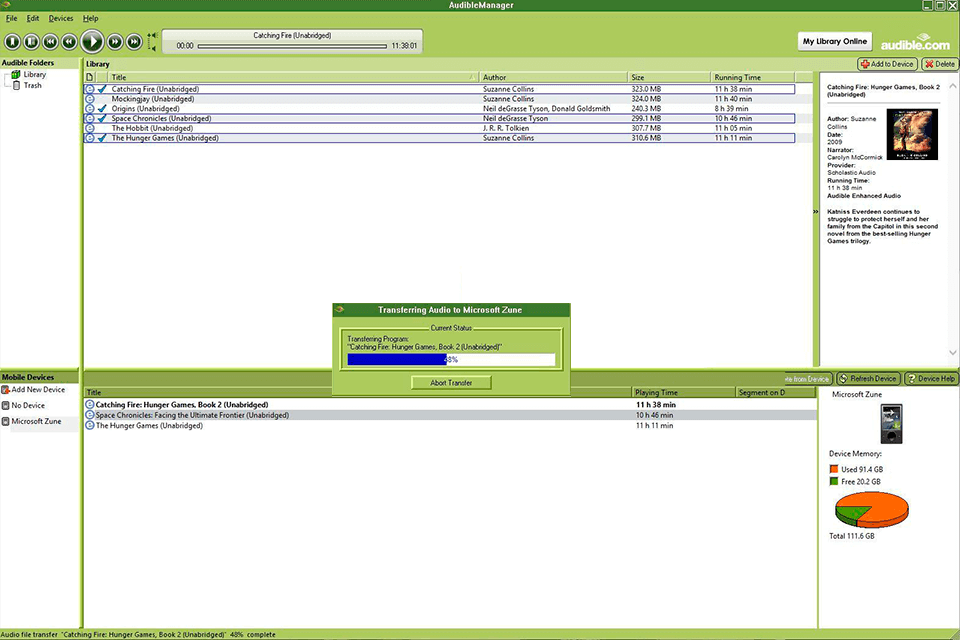This screenshot has height=640, width=960.
Task: Click icon beside The Hunger Games device entry
Action: 90,426
